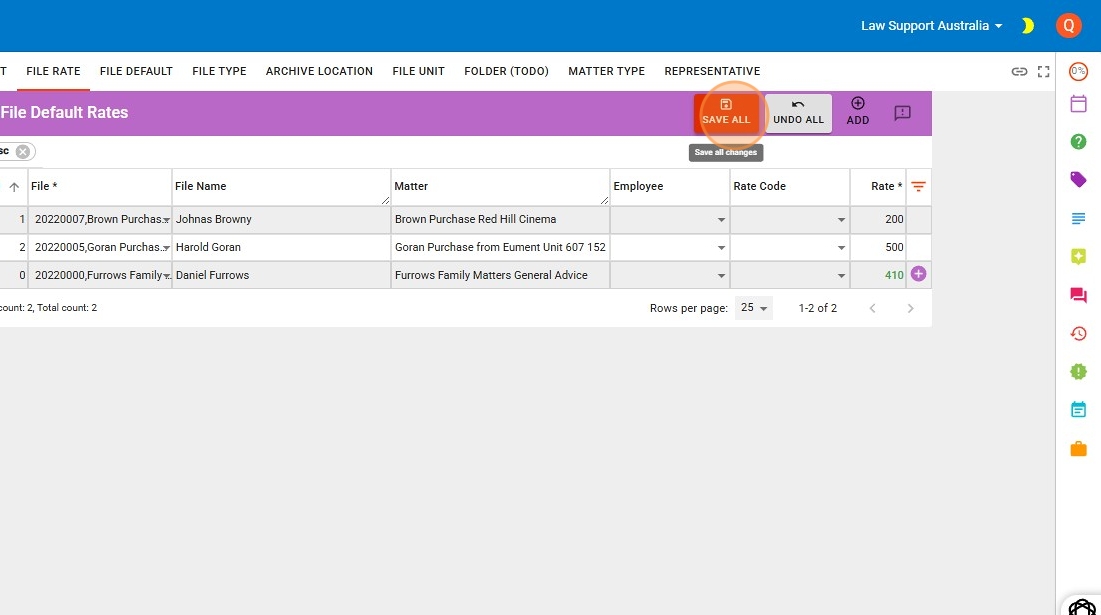Remove the filter chip with X
The image size is (1101, 615).
pos(23,151)
